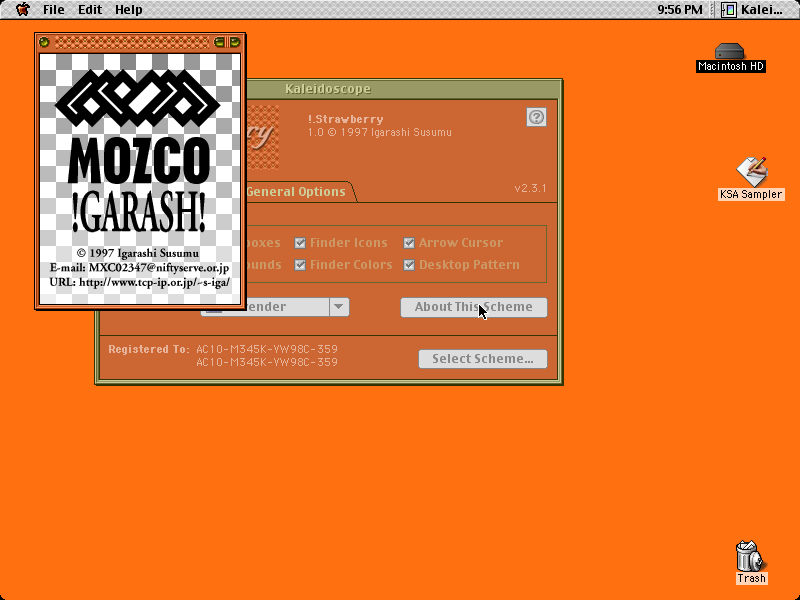The width and height of the screenshot is (800, 600).
Task: Click the Select Scheme... button
Action: [483, 359]
